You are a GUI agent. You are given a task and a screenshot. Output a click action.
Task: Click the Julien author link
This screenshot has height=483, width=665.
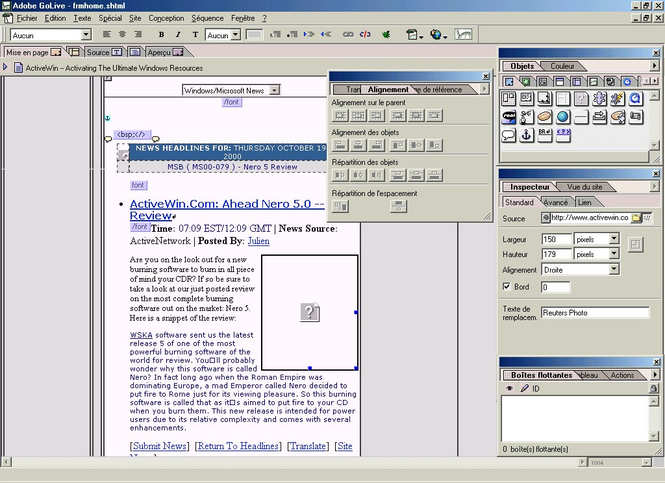tap(258, 241)
